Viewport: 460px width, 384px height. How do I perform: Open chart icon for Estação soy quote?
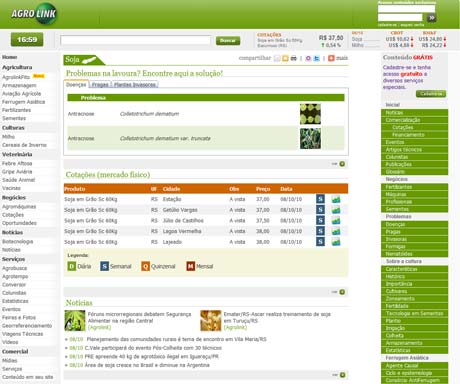(336, 199)
